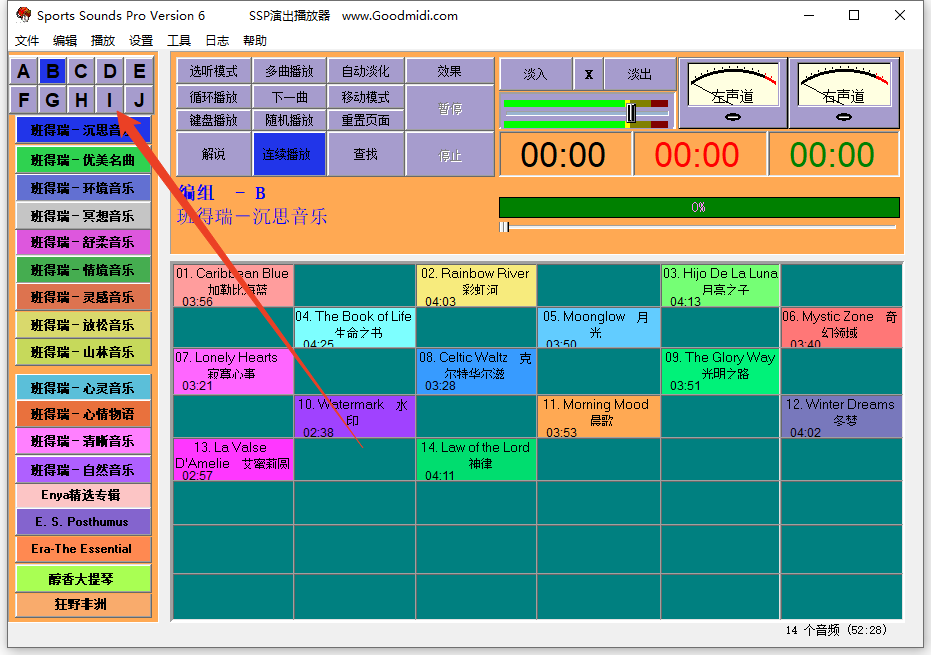Open the 文件 menu
This screenshot has height=655, width=931.
point(27,41)
